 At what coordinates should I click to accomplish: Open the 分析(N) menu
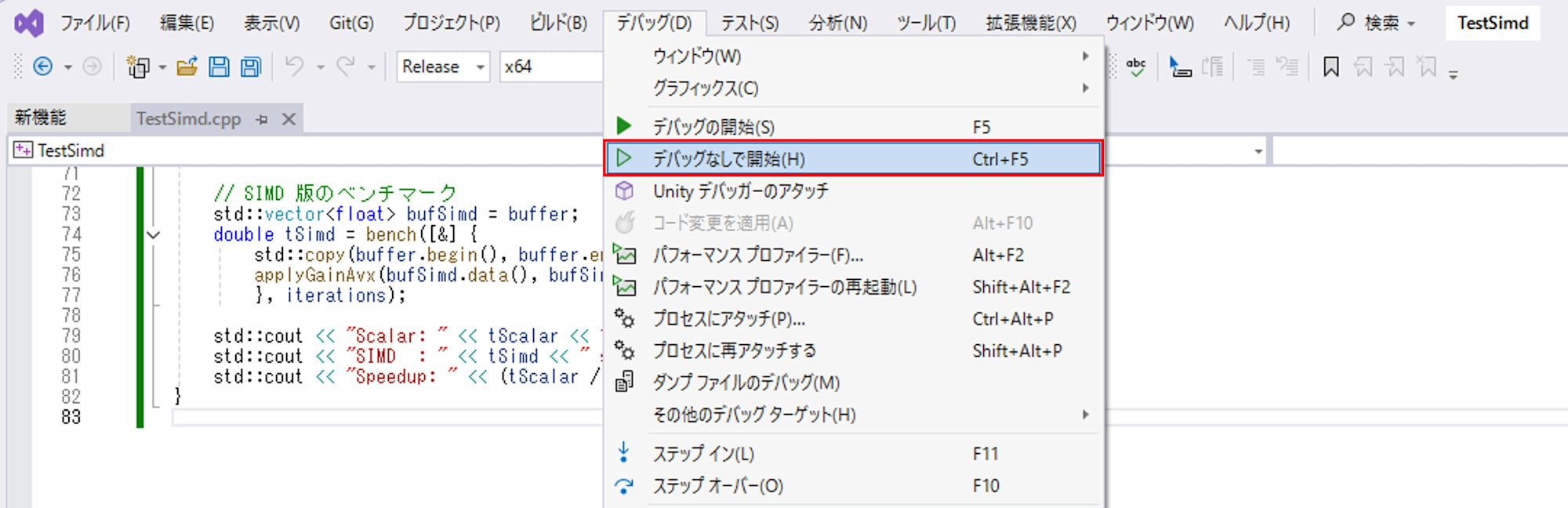(x=838, y=23)
